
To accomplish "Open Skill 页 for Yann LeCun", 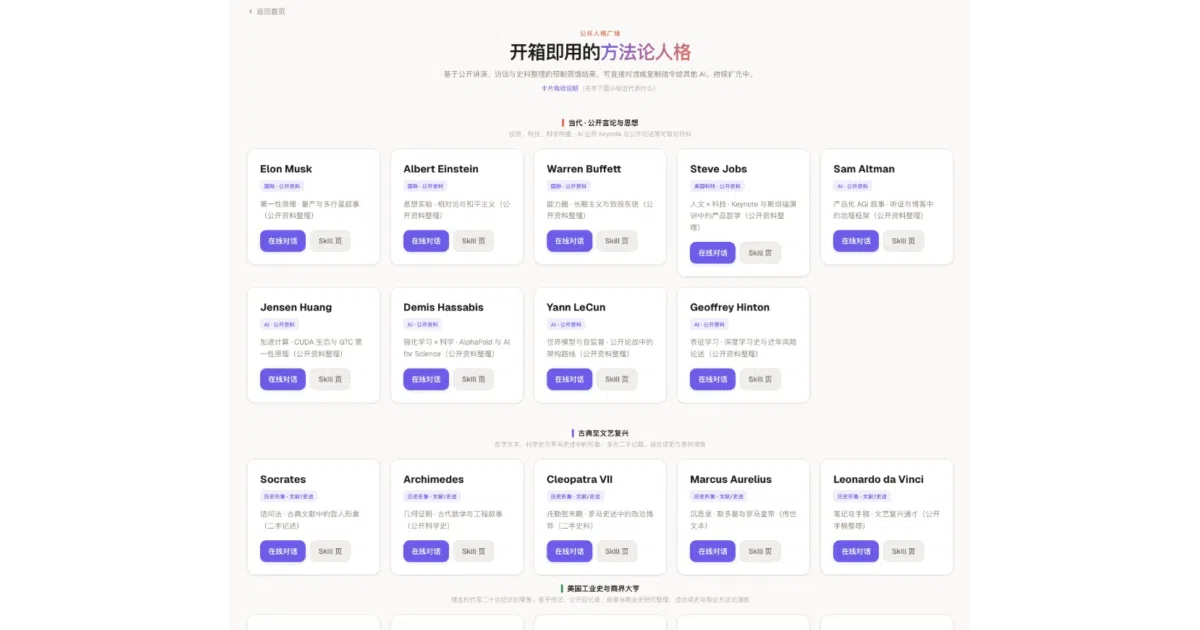I will tap(617, 379).
